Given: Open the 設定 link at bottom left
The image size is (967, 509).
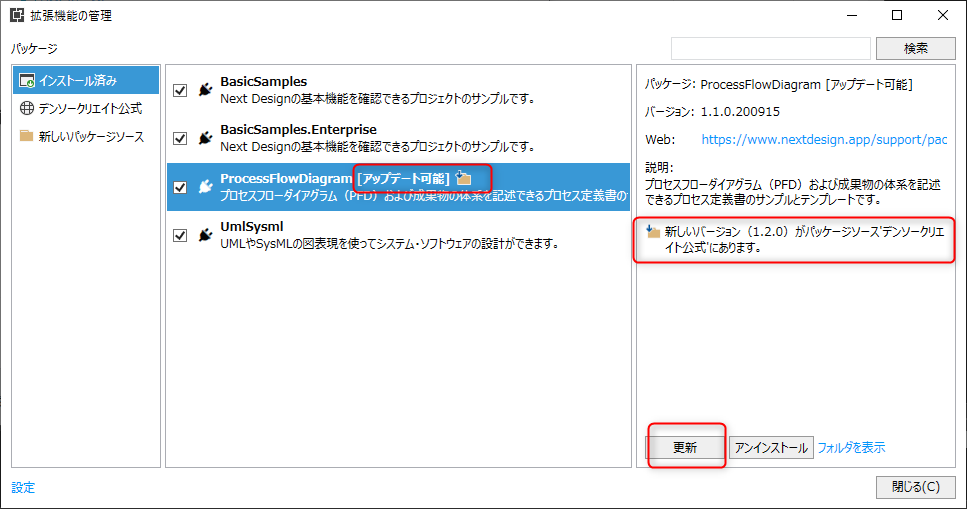Looking at the screenshot, I should [23, 488].
